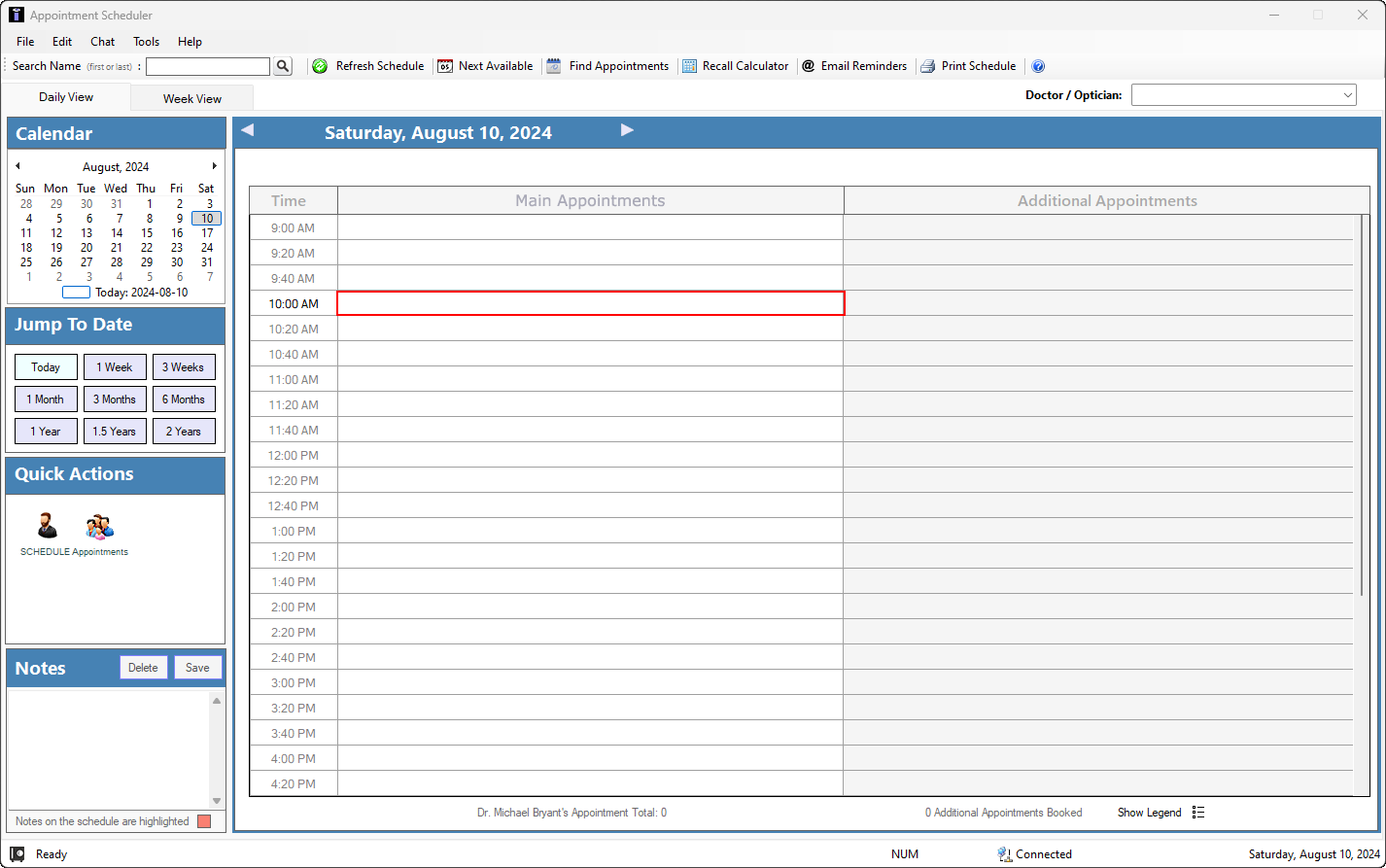Click inside the Notes text area
This screenshot has width=1386, height=868.
(107, 748)
